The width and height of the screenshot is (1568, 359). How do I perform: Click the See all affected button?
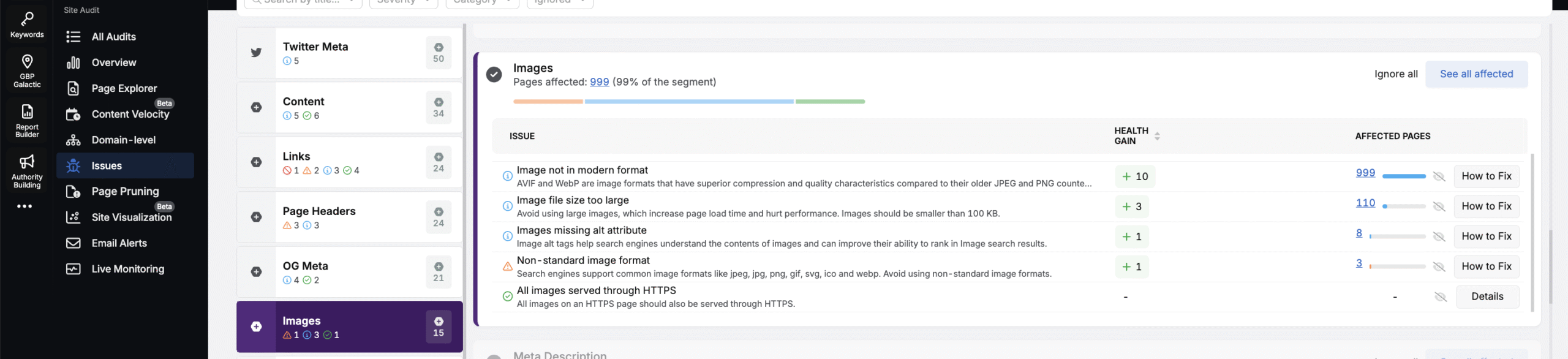click(1476, 74)
